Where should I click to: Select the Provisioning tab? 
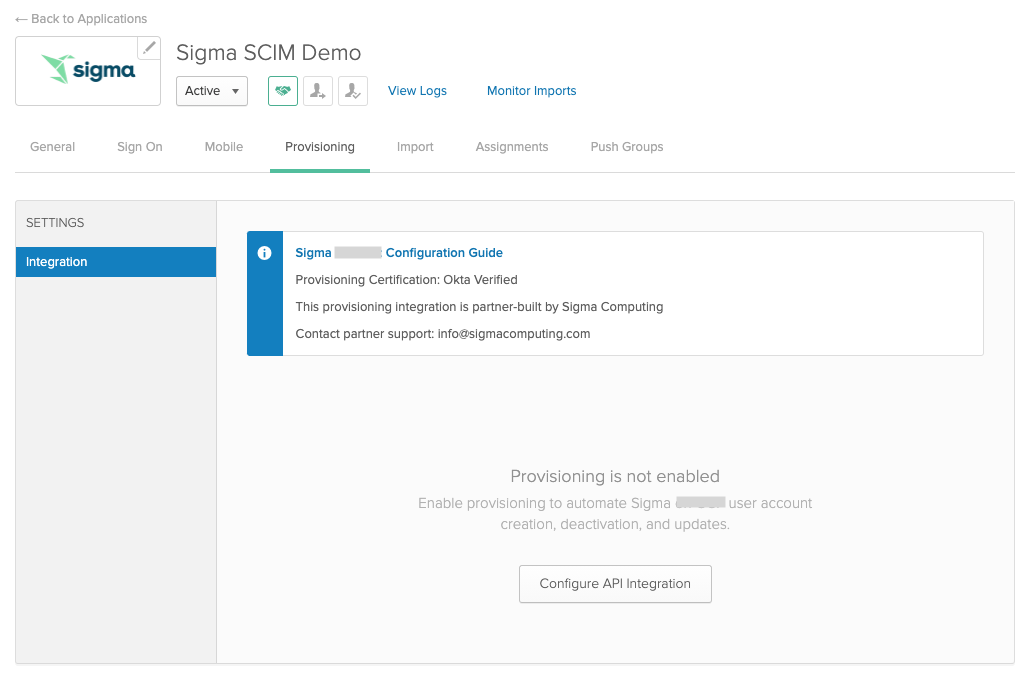click(320, 147)
